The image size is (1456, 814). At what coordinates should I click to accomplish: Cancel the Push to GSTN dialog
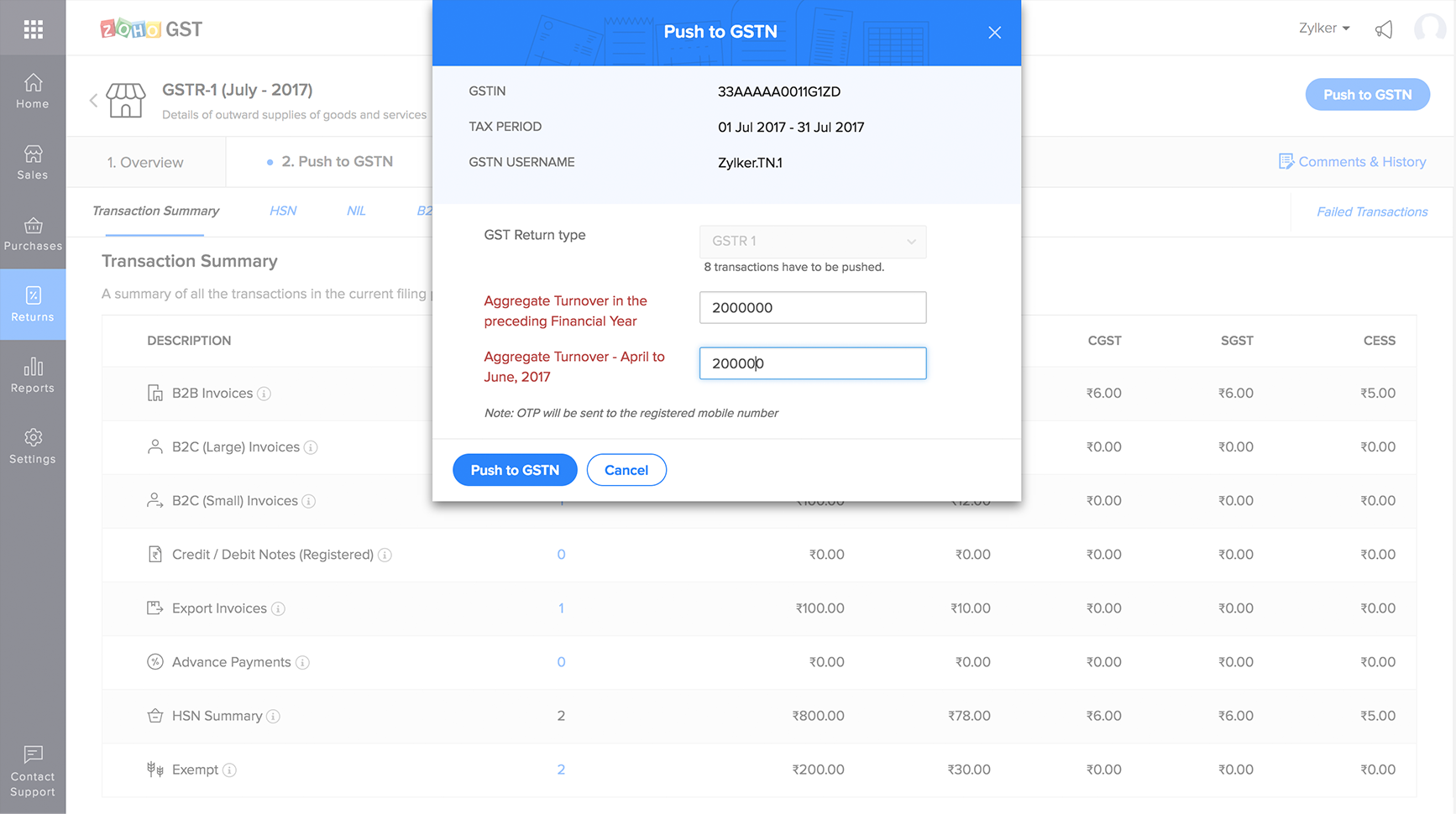[626, 470]
